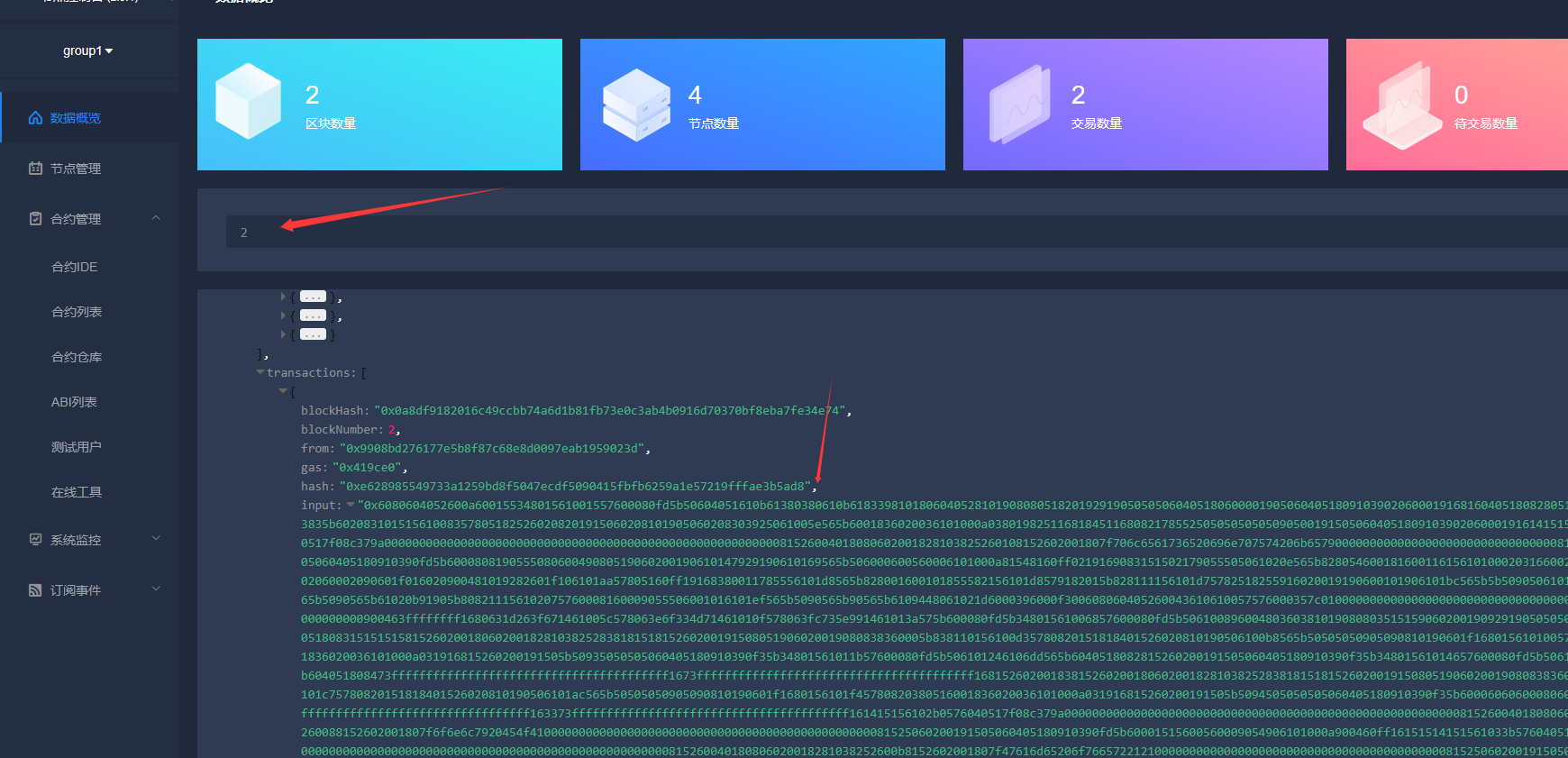
Task: Click the laptop icon on 待交易数量 card
Action: [x=1401, y=105]
